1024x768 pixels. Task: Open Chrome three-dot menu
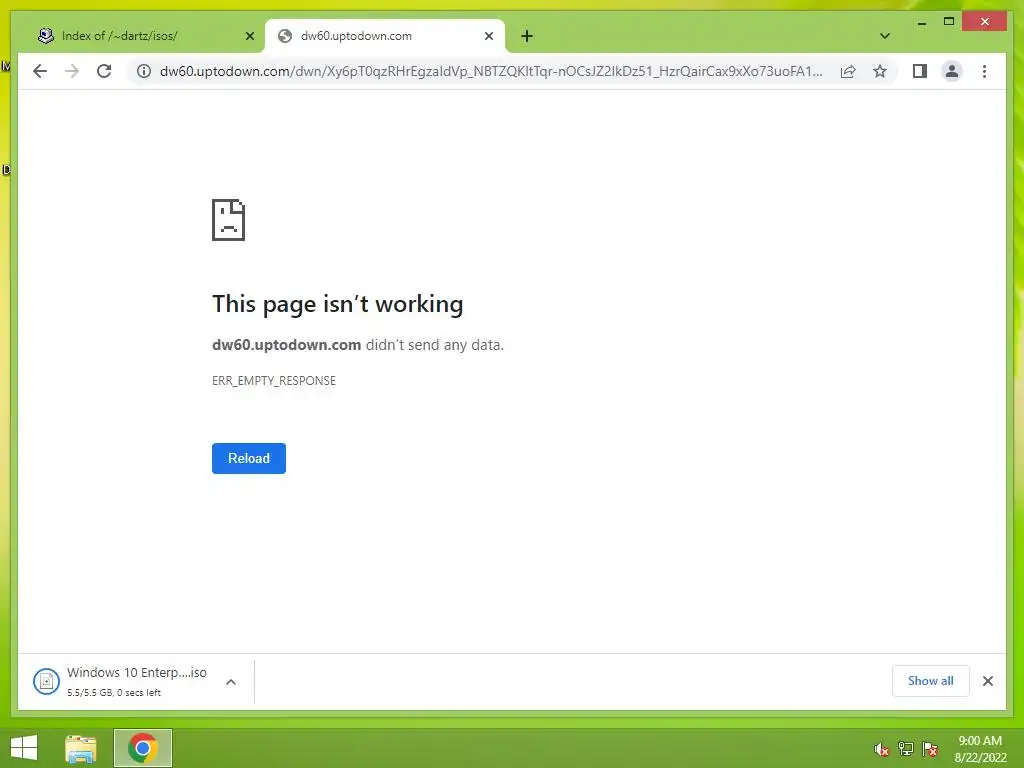tap(984, 71)
